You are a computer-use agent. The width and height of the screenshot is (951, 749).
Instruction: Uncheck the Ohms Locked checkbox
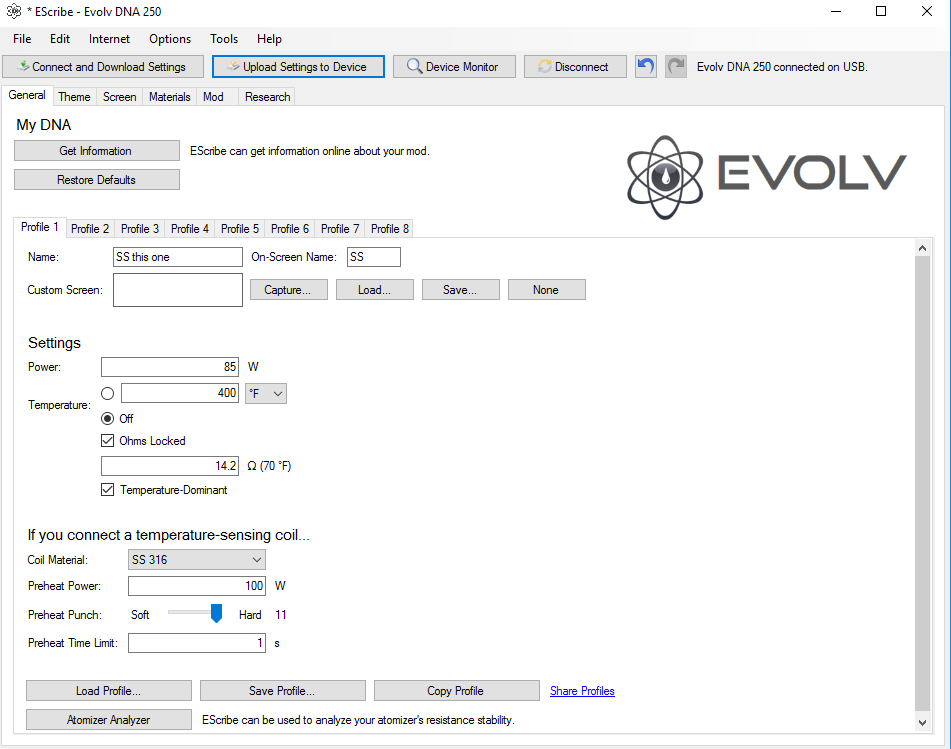point(108,441)
